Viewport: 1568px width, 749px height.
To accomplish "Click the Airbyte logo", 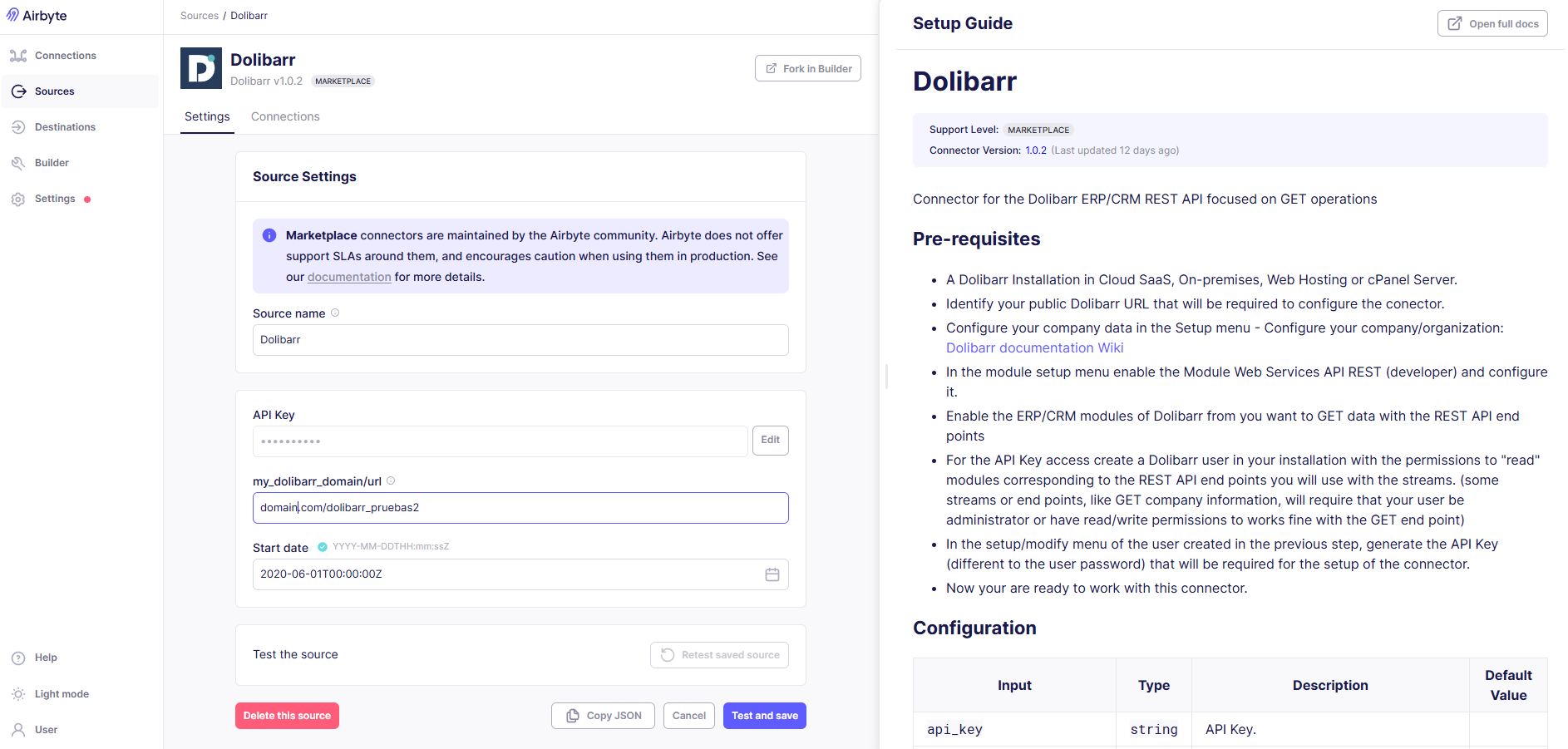I will (37, 16).
